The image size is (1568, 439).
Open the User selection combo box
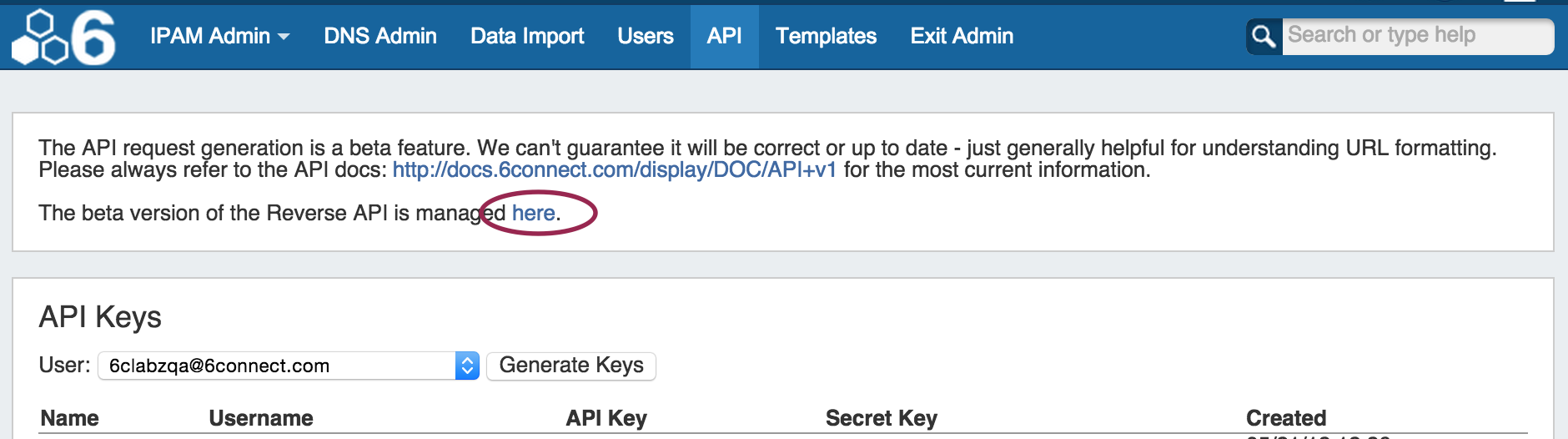pyautogui.click(x=279, y=366)
